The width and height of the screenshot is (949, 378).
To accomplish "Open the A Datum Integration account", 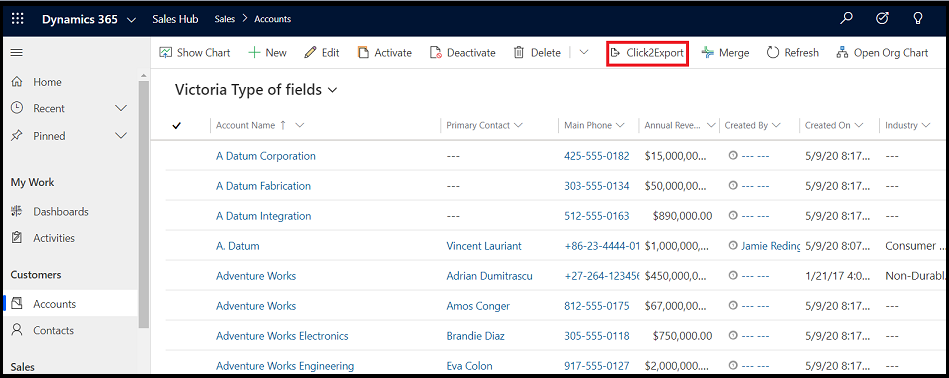I will (x=263, y=216).
